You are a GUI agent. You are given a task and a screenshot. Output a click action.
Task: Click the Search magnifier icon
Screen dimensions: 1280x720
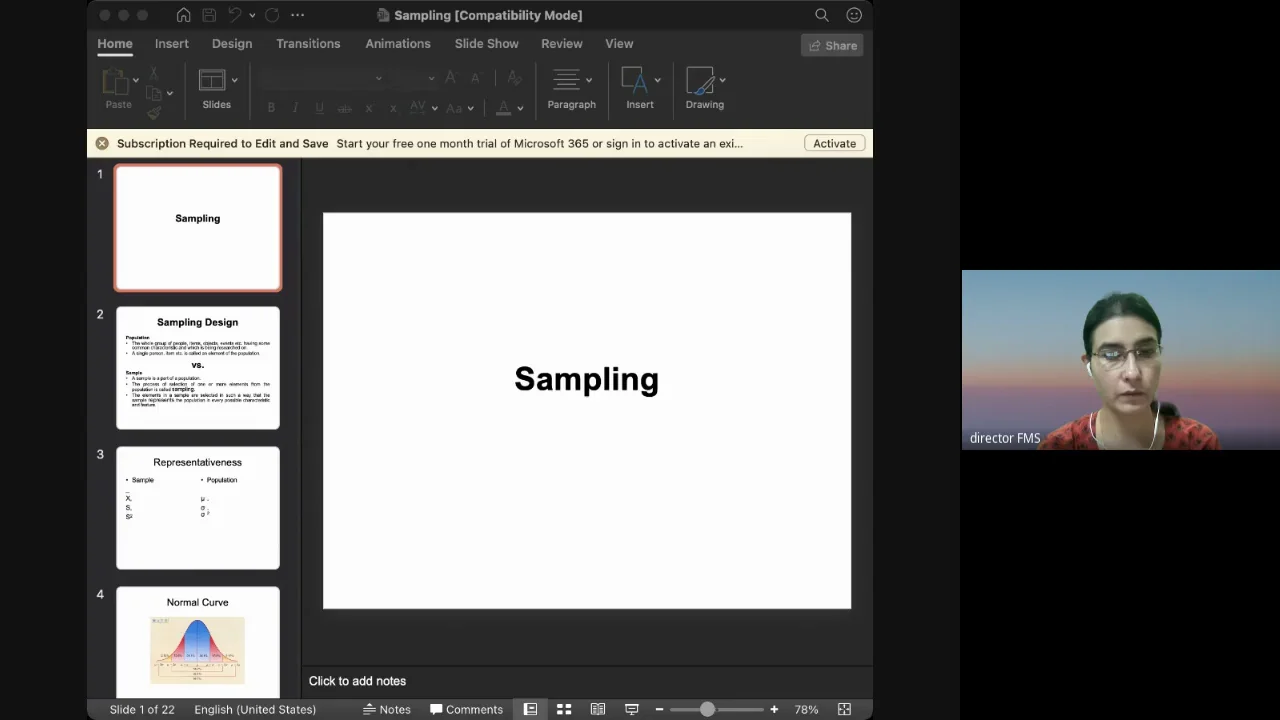[822, 15]
